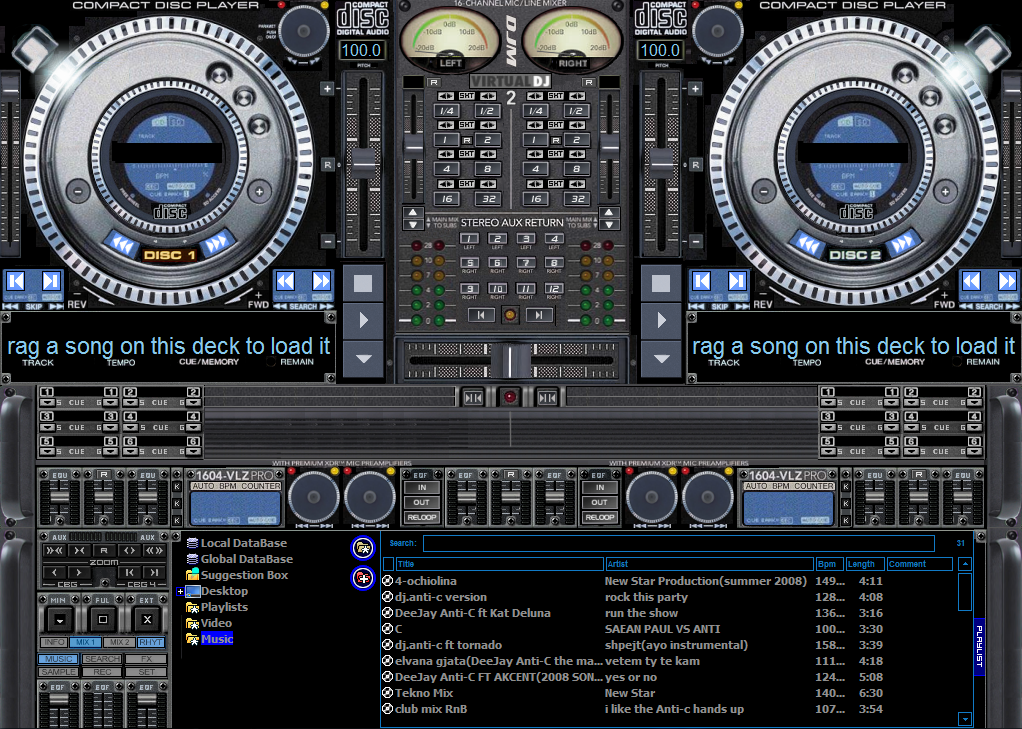The image size is (1022, 729).
Task: Toggle the 16 beat loop on left side
Action: point(446,199)
